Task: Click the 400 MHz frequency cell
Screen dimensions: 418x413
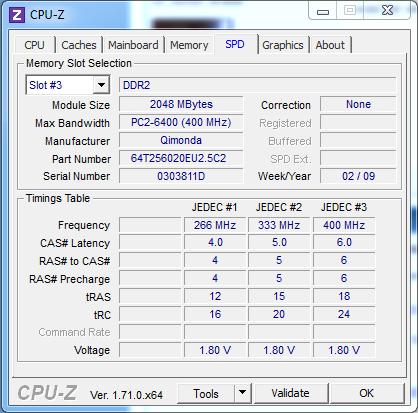Action: [x=344, y=225]
